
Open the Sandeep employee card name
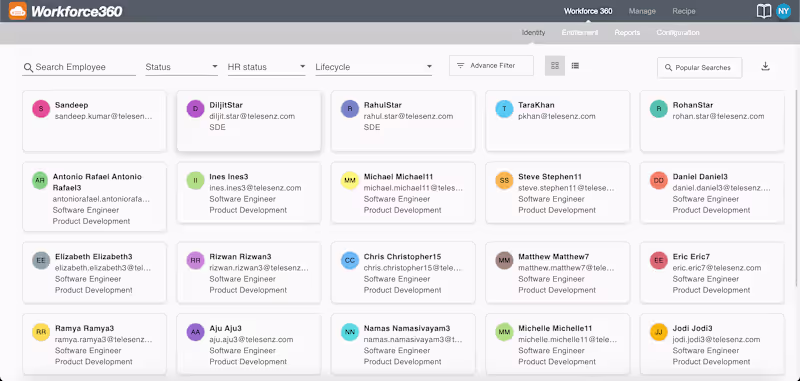71,105
